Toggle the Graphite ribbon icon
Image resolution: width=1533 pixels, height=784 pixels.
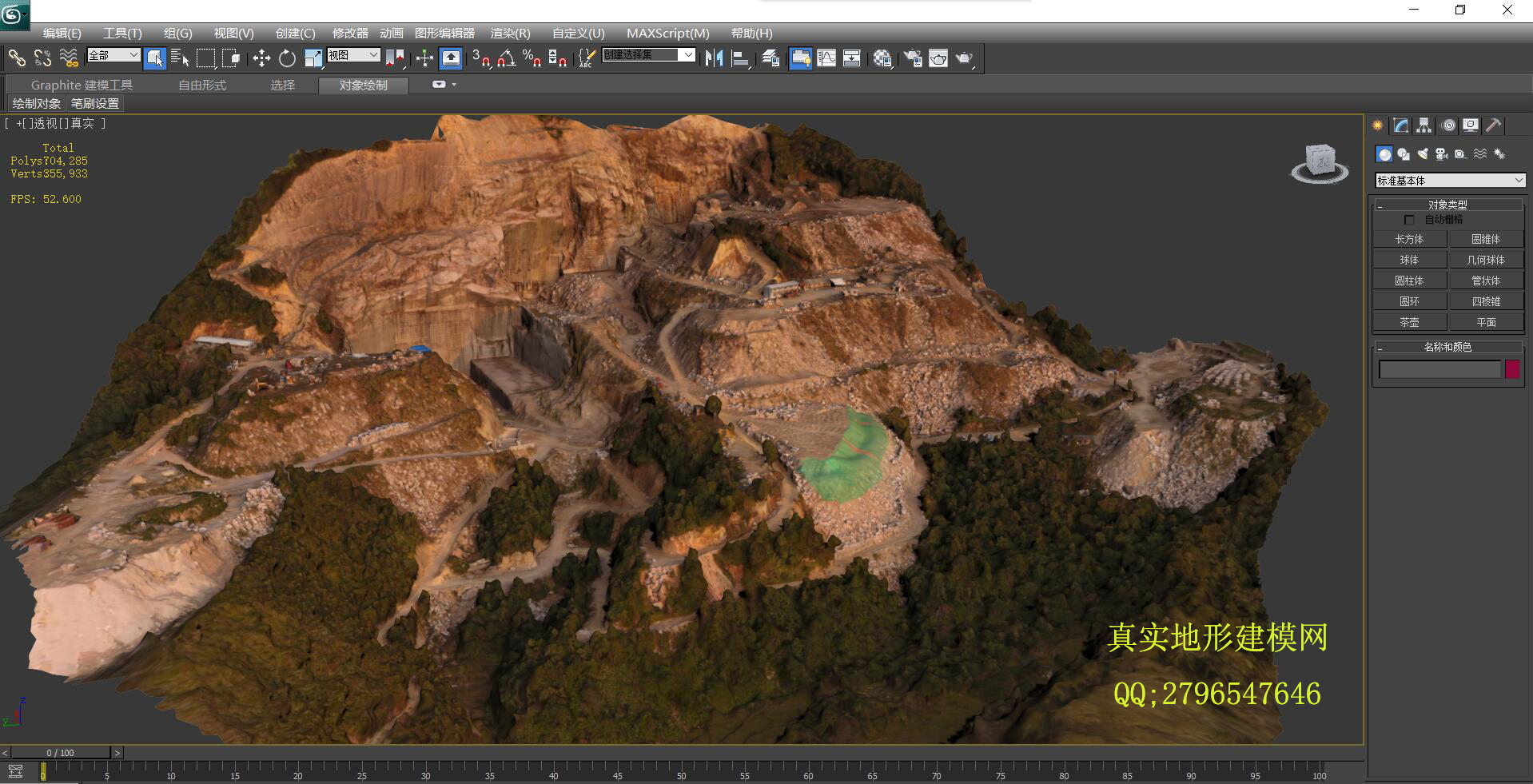click(x=800, y=58)
